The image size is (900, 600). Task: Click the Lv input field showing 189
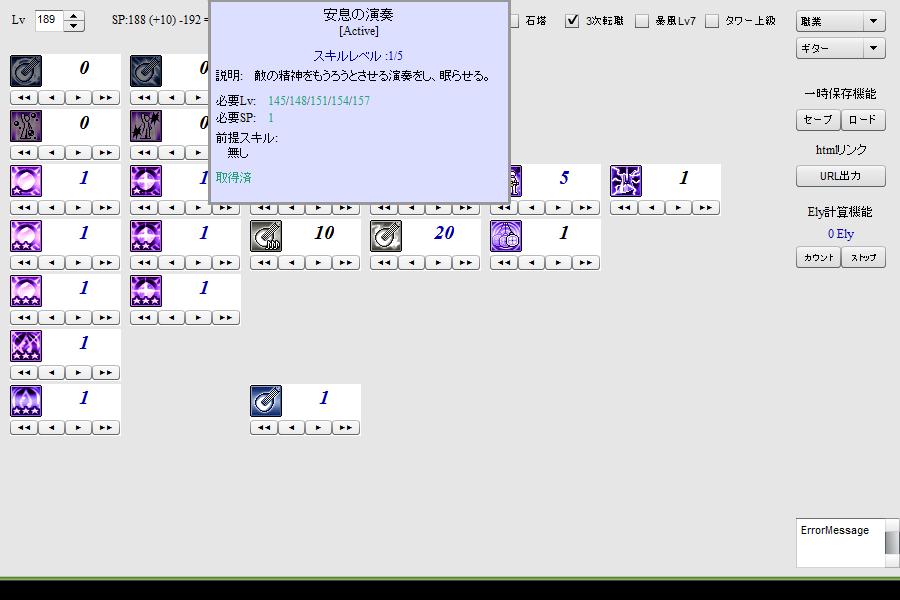point(48,20)
